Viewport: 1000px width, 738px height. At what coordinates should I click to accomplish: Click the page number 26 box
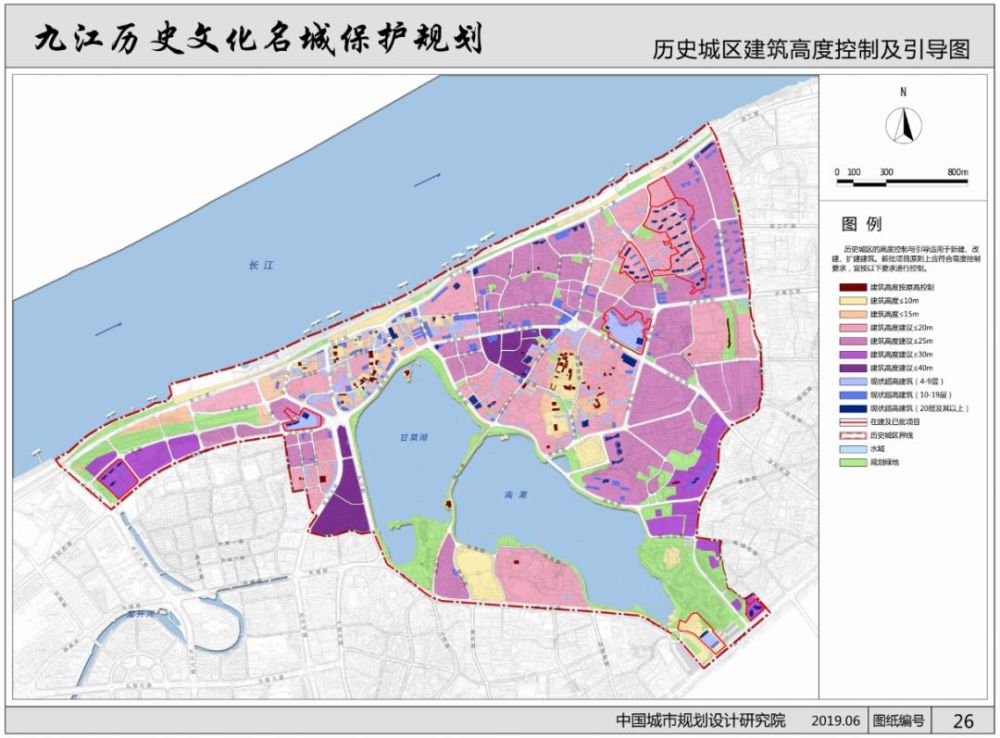point(963,721)
